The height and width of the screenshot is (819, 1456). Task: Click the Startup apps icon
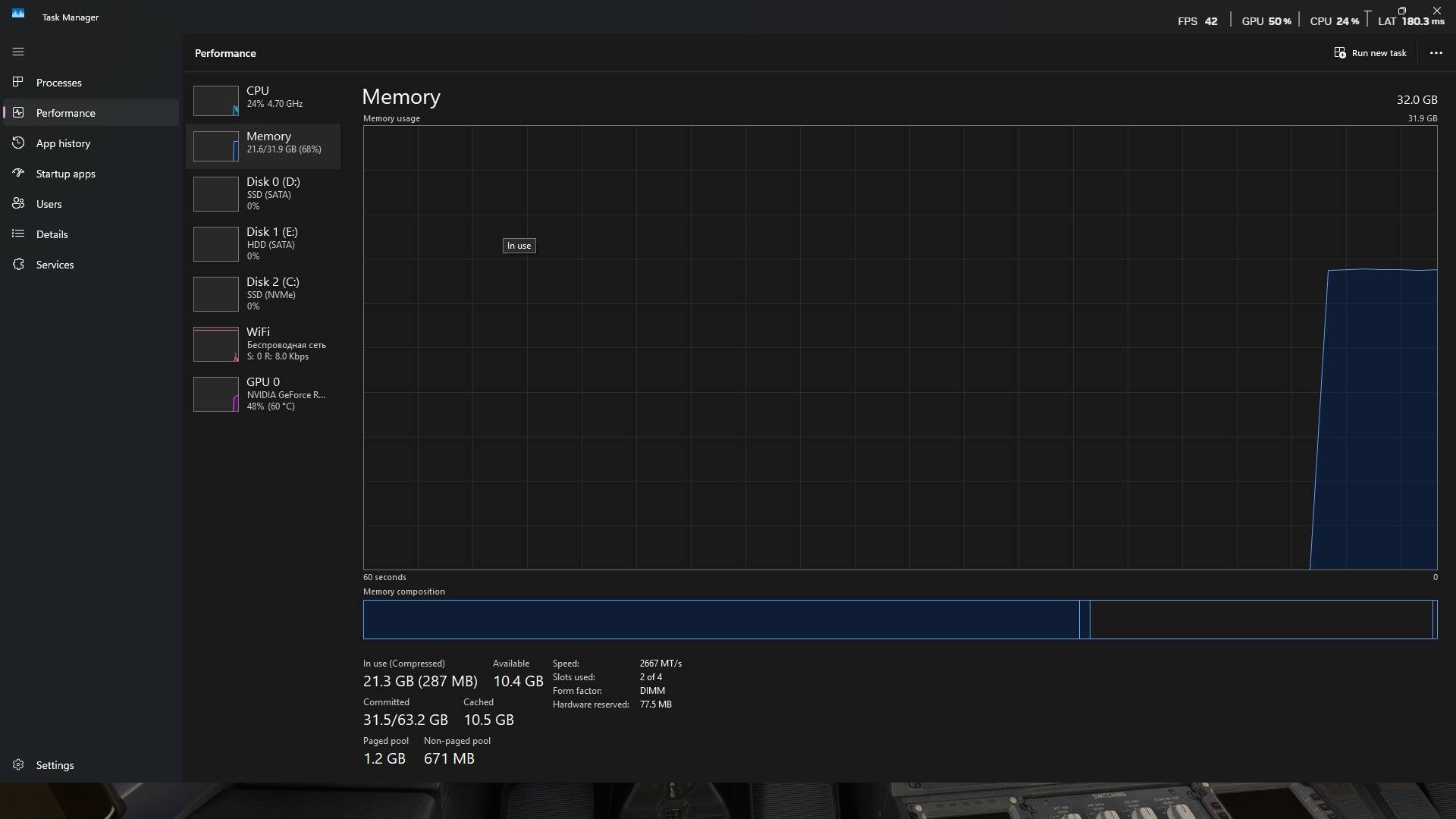(x=18, y=173)
